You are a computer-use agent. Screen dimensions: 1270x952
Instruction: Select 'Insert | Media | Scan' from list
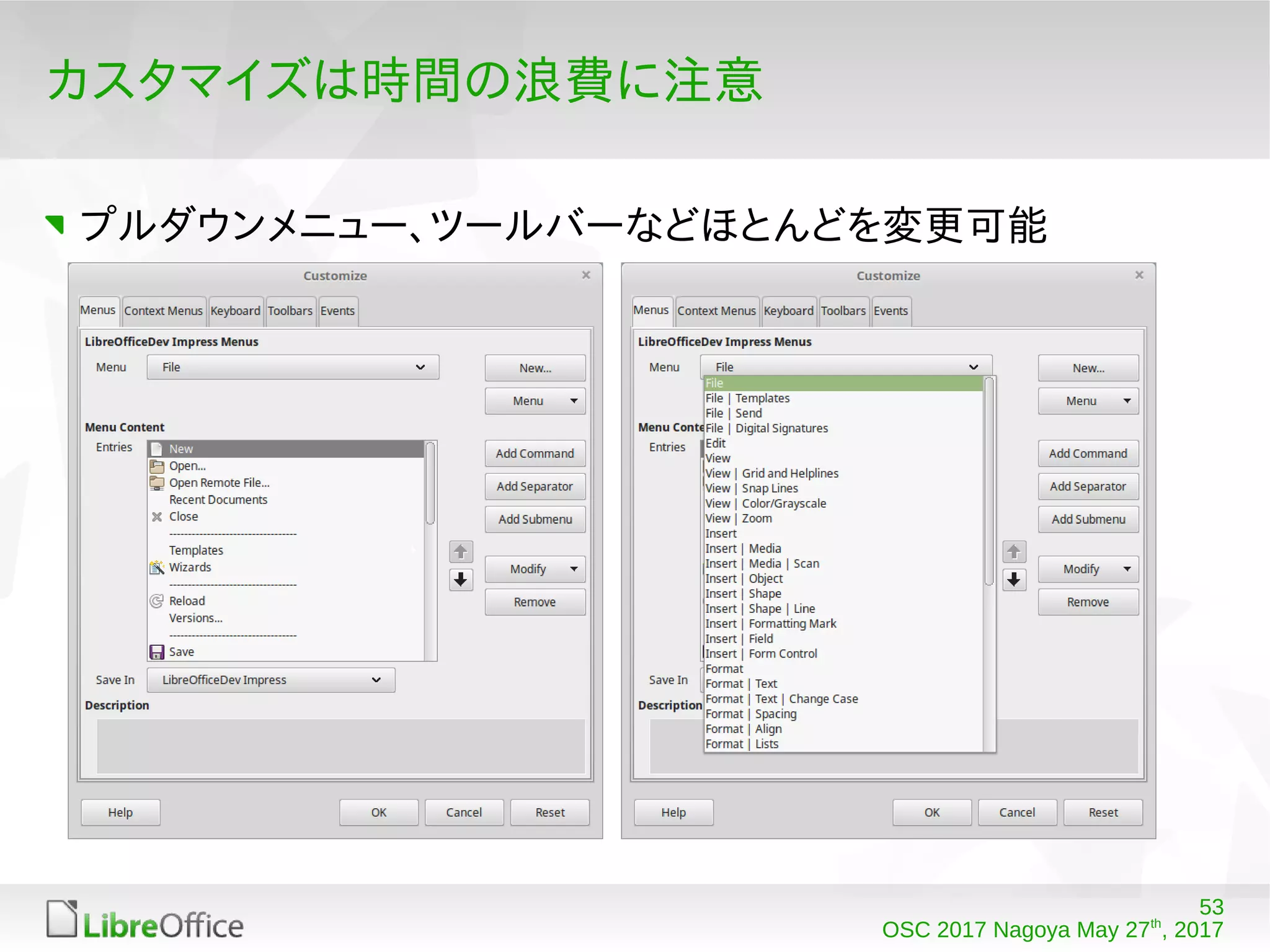[x=762, y=564]
